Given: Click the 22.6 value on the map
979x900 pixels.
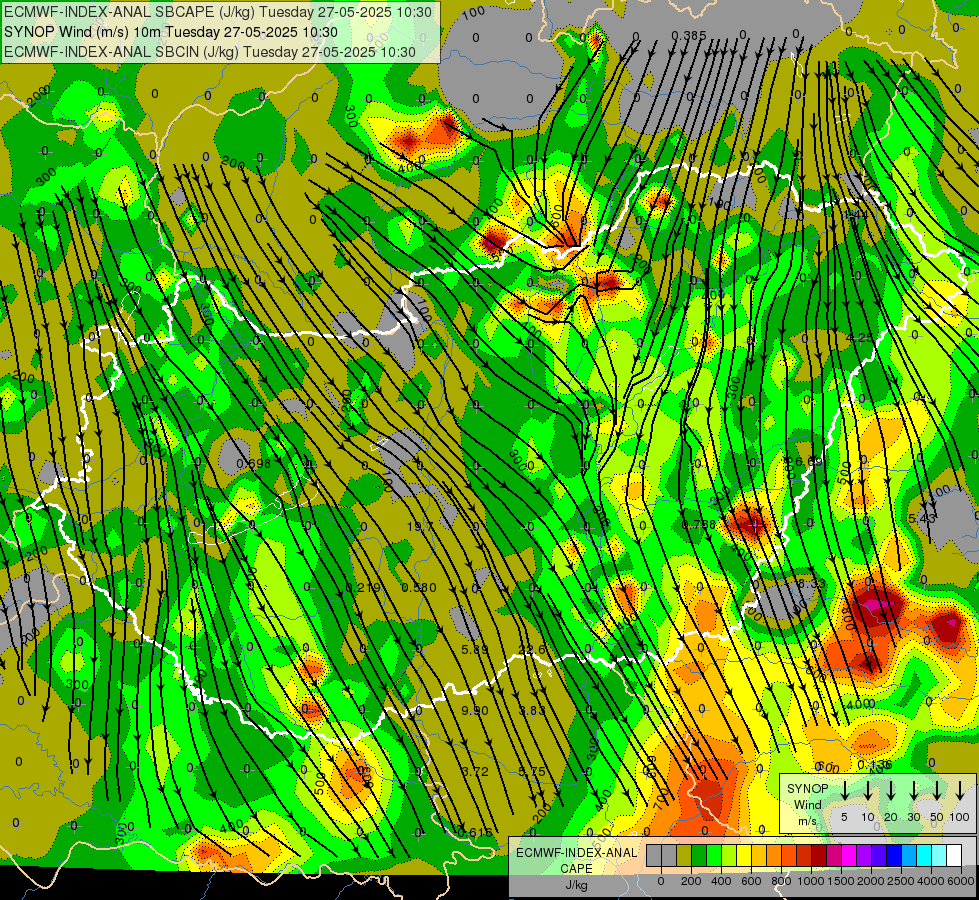Looking at the screenshot, I should coord(533,650).
